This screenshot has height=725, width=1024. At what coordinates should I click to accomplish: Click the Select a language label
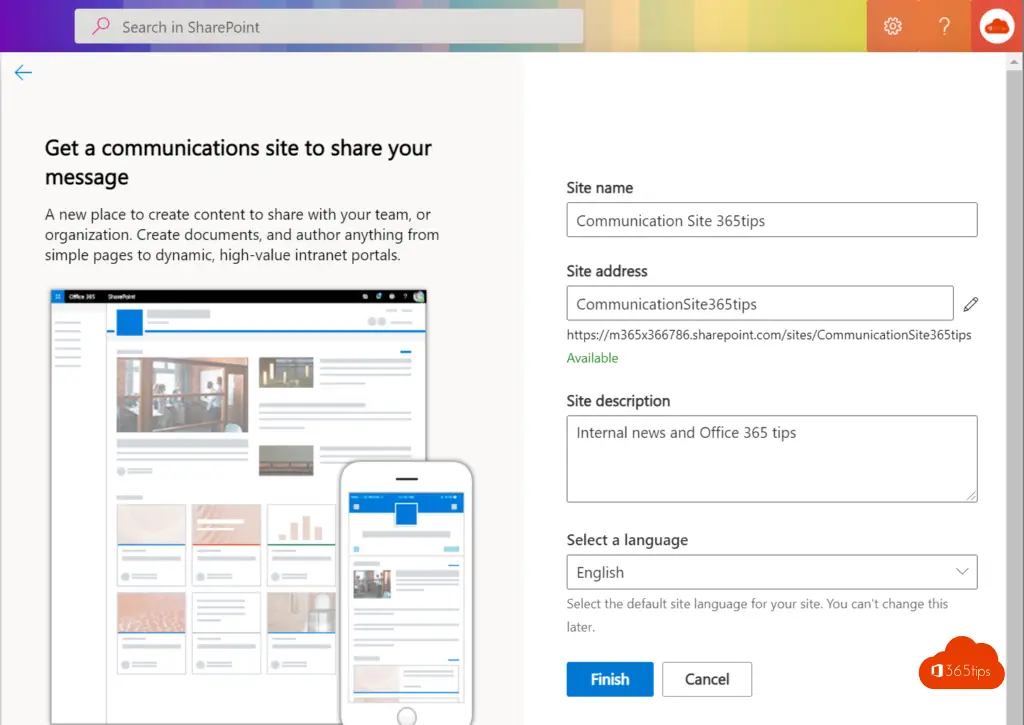coord(627,540)
